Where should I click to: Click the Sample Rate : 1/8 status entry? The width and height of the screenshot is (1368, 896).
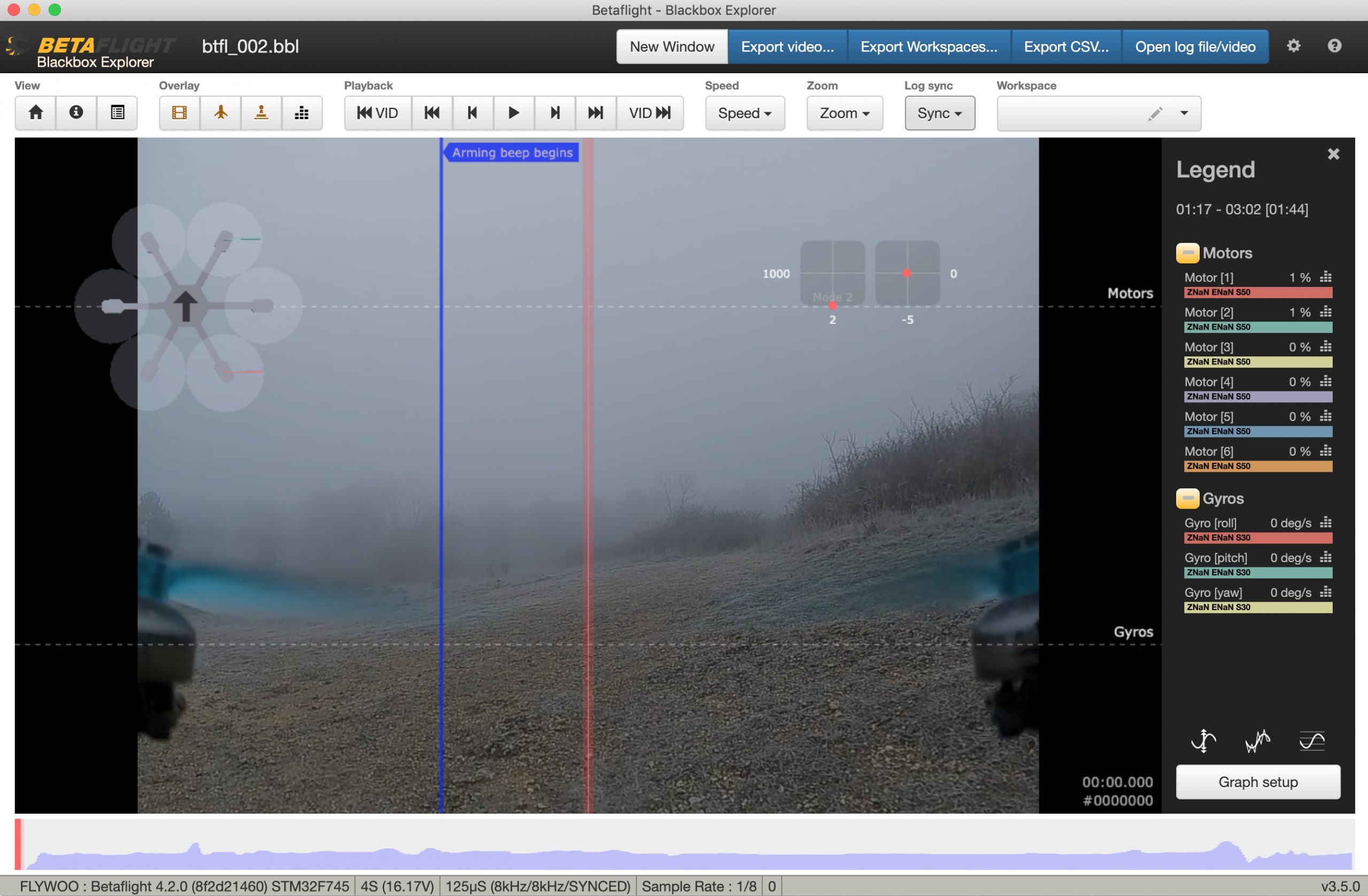[x=699, y=886]
